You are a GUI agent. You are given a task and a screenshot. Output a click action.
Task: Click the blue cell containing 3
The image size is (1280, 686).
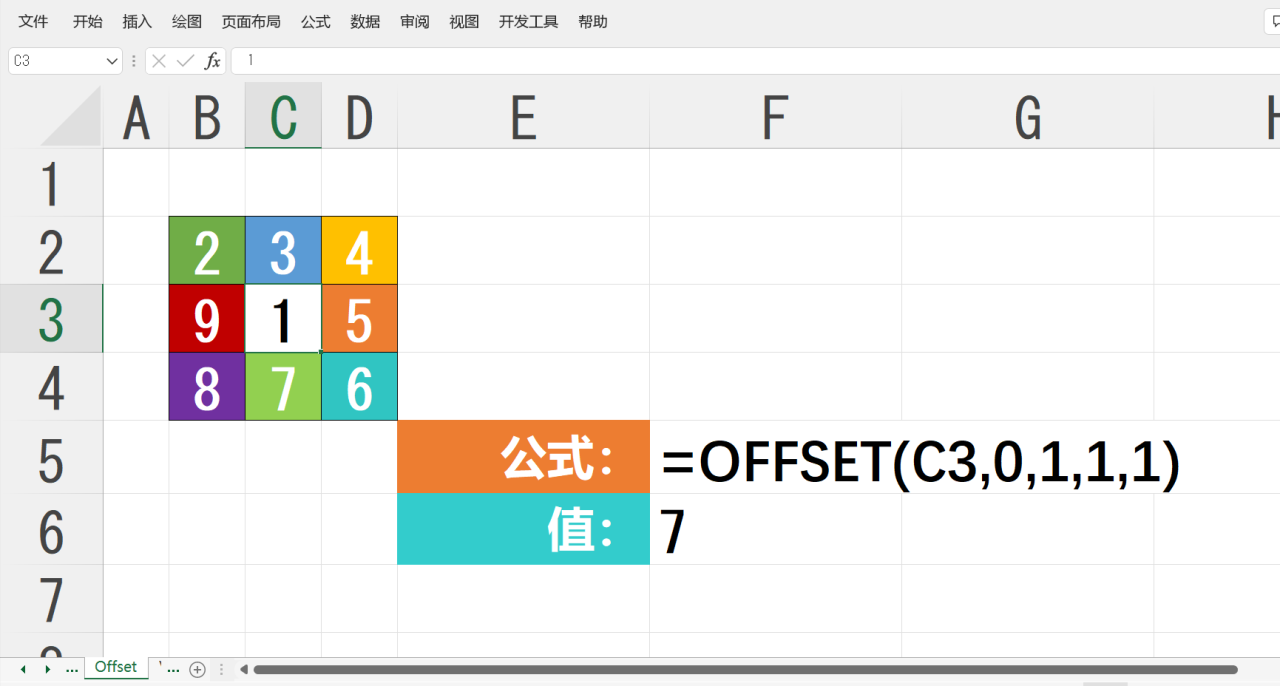click(x=283, y=251)
